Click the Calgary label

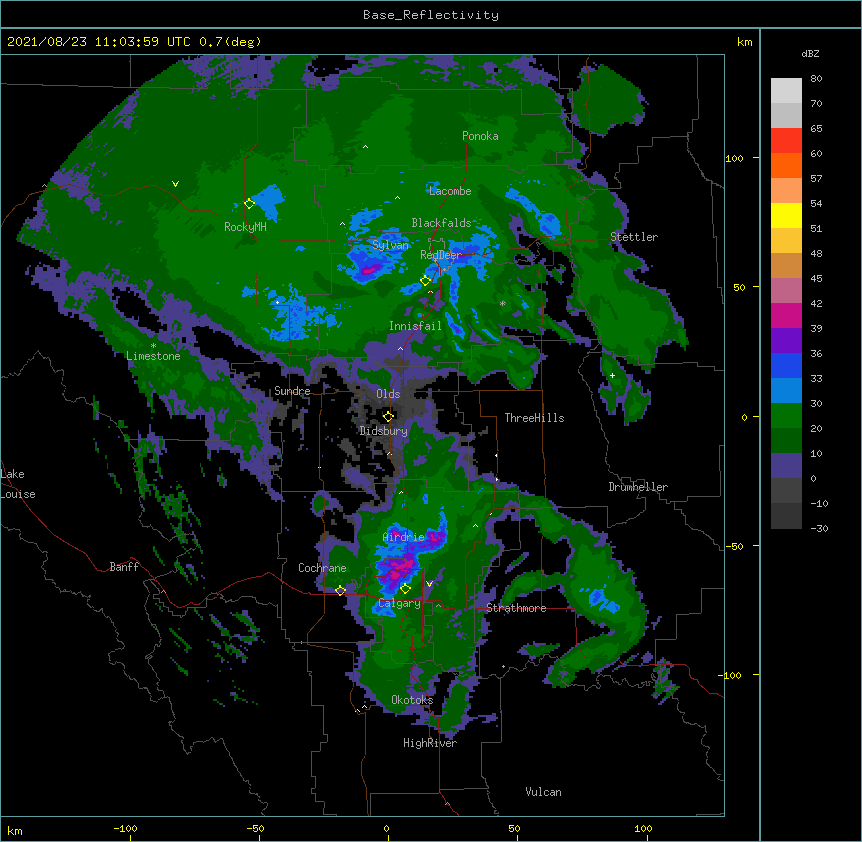[400, 603]
